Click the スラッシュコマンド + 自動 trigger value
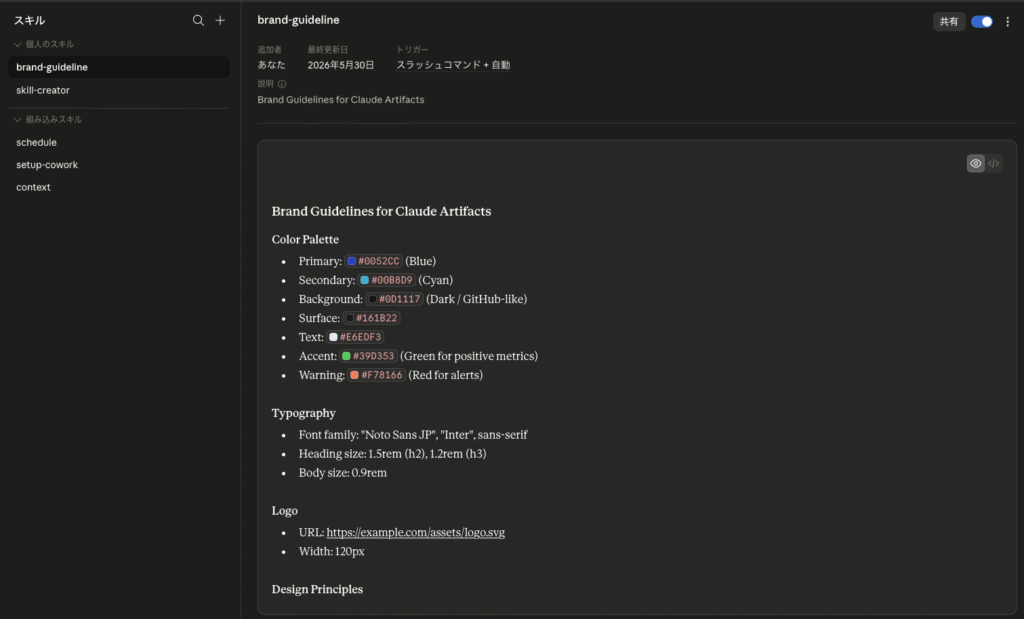The width and height of the screenshot is (1024, 619). [x=453, y=65]
